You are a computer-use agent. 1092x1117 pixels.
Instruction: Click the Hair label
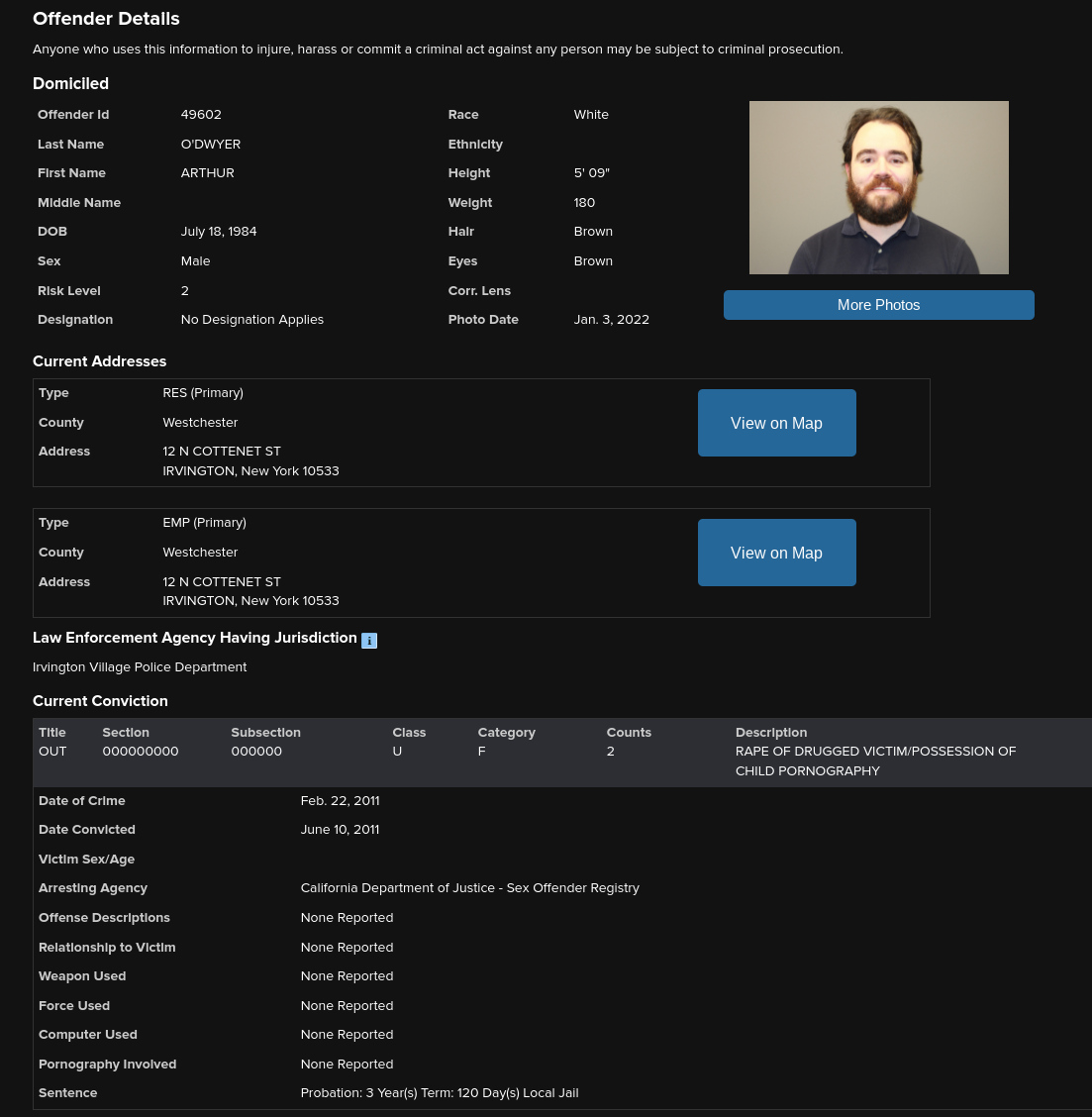click(461, 232)
